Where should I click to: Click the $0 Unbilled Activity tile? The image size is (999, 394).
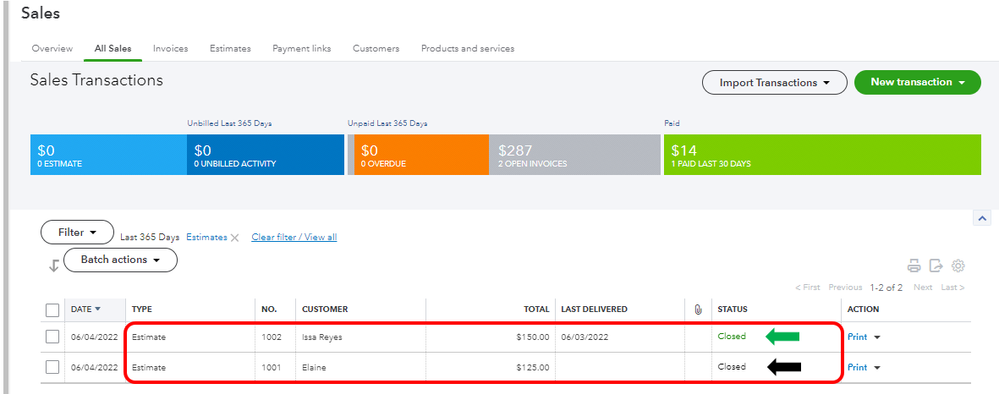(x=265, y=155)
